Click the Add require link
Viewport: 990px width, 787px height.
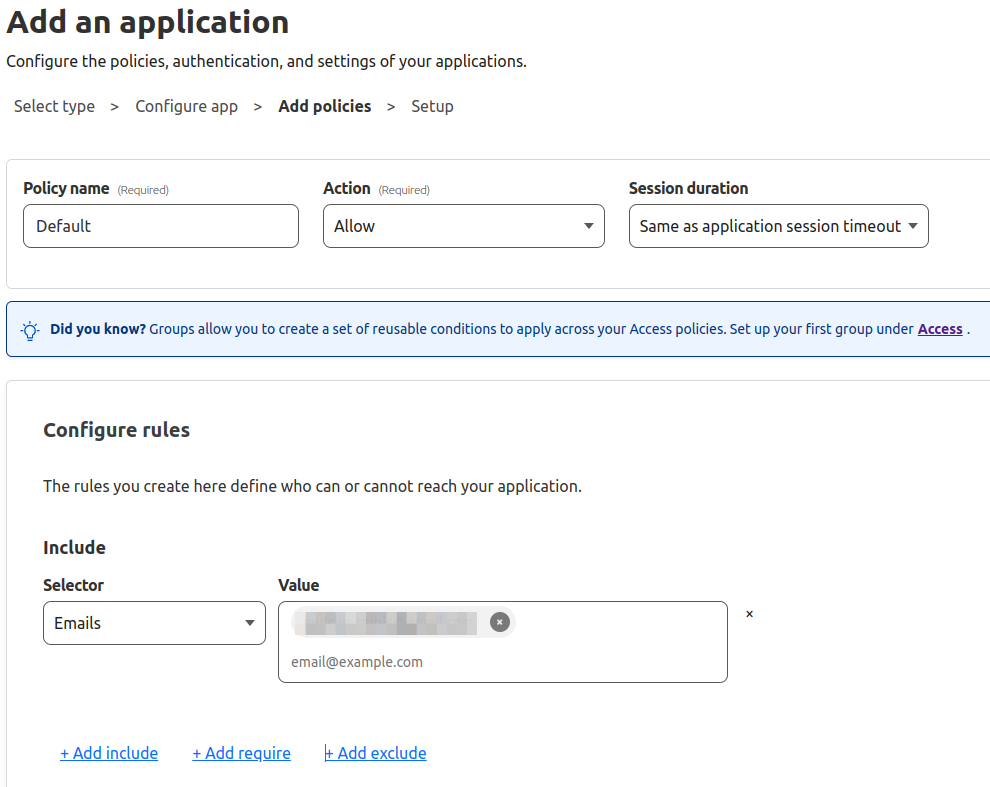(x=241, y=753)
